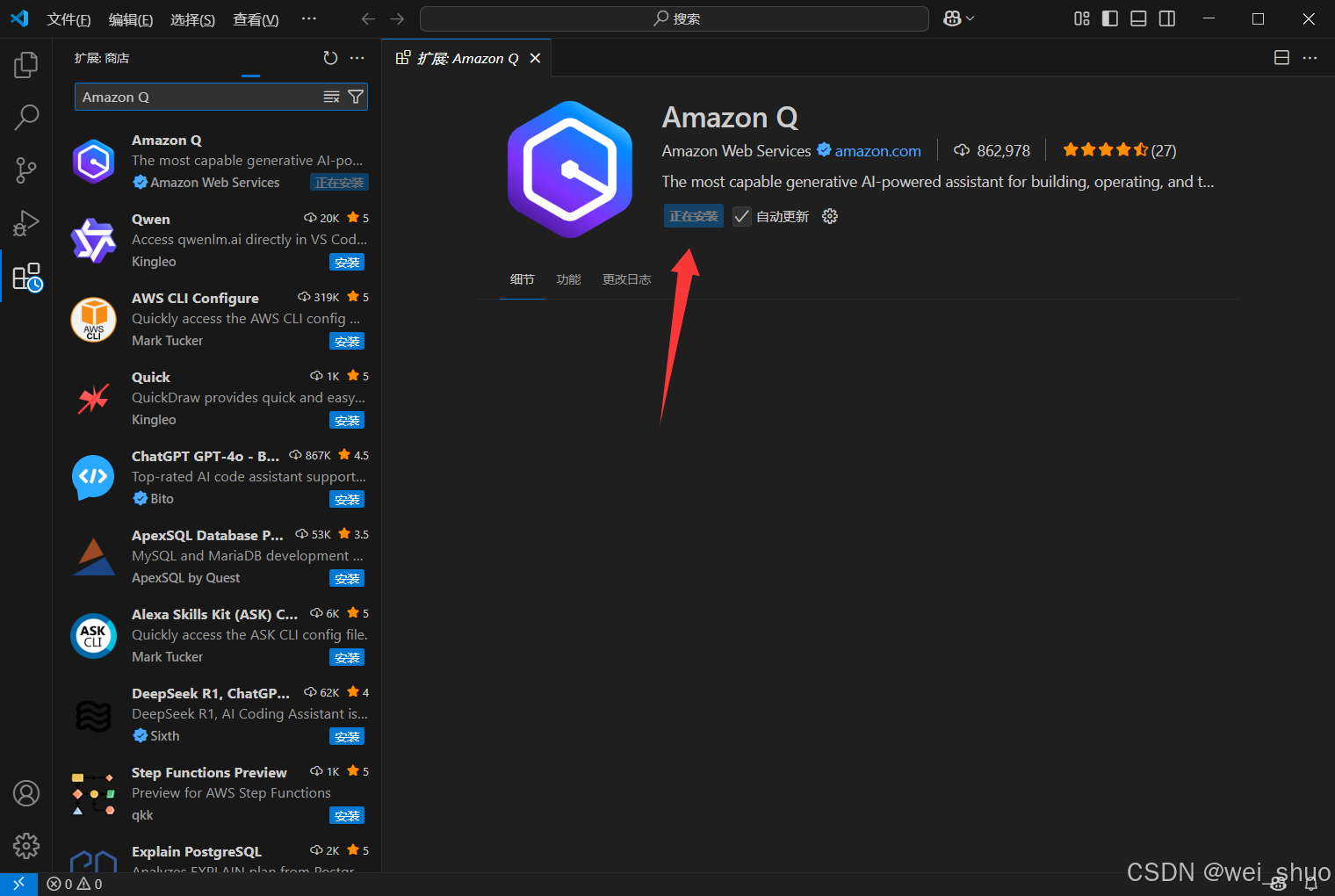Screen dimensions: 1335x896
Task: Split the editor using the tab bar icon
Action: coord(1281,58)
